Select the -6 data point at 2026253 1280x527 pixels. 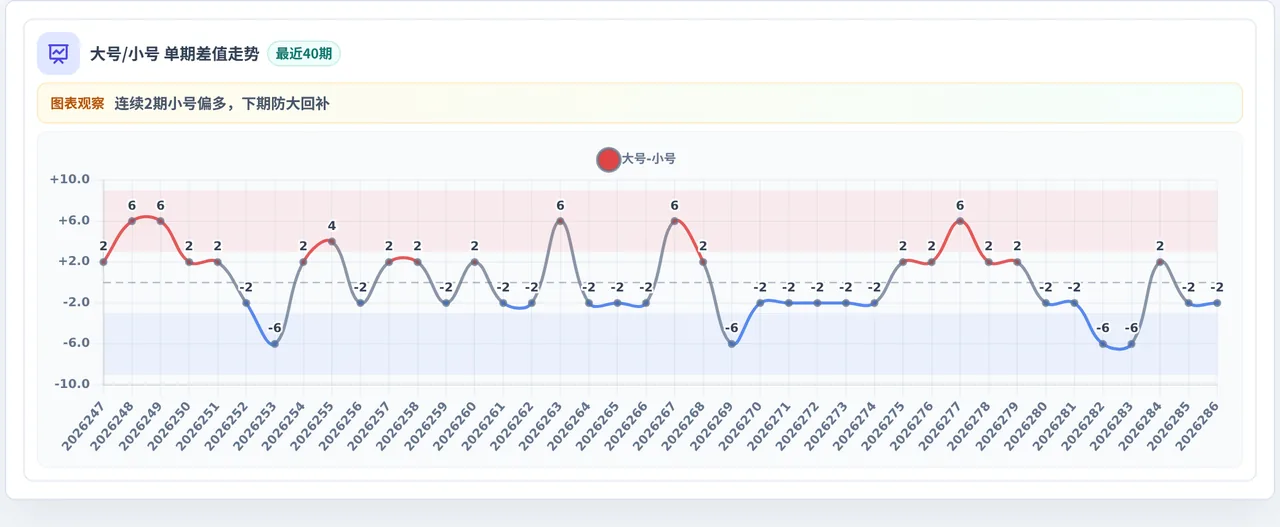tap(275, 344)
